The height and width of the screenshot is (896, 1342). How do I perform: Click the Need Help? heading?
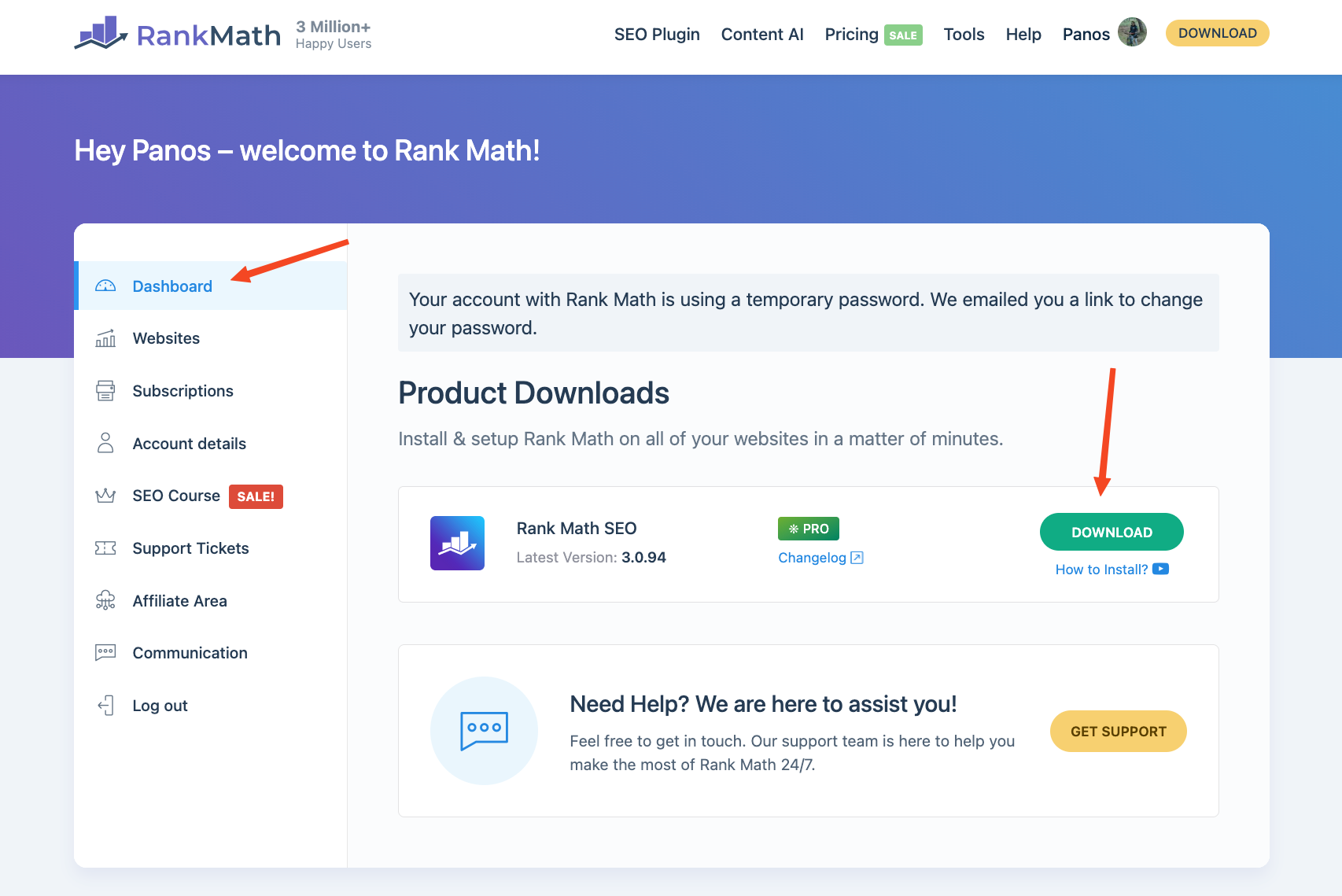pyautogui.click(x=763, y=704)
